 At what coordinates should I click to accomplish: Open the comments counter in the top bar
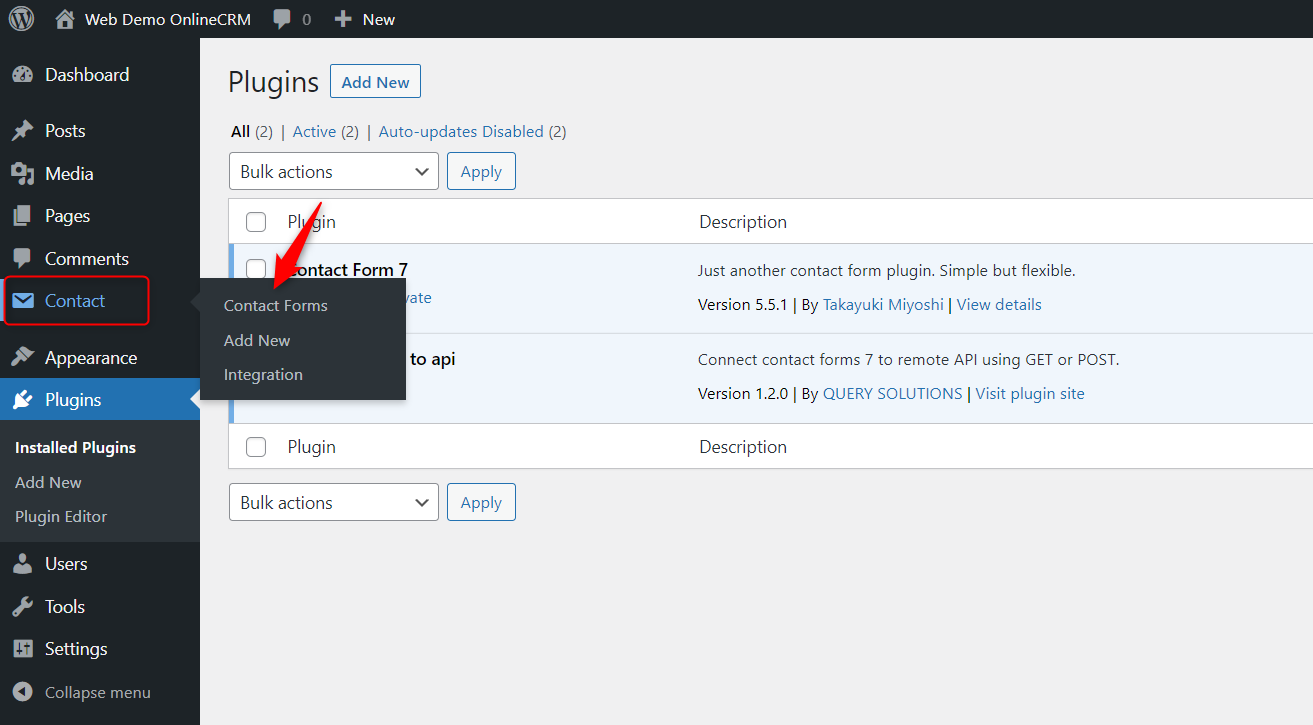(290, 18)
